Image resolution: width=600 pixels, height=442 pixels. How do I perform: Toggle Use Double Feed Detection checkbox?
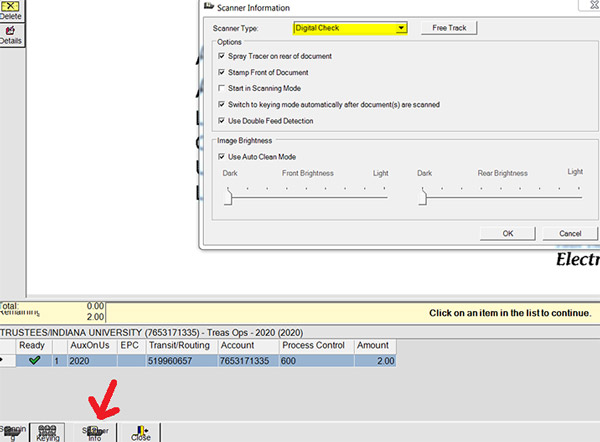[220, 121]
